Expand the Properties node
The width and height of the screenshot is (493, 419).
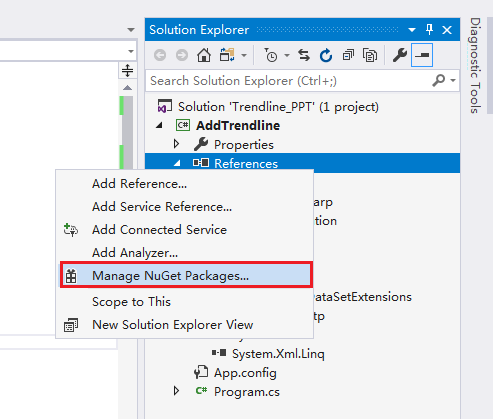176,144
